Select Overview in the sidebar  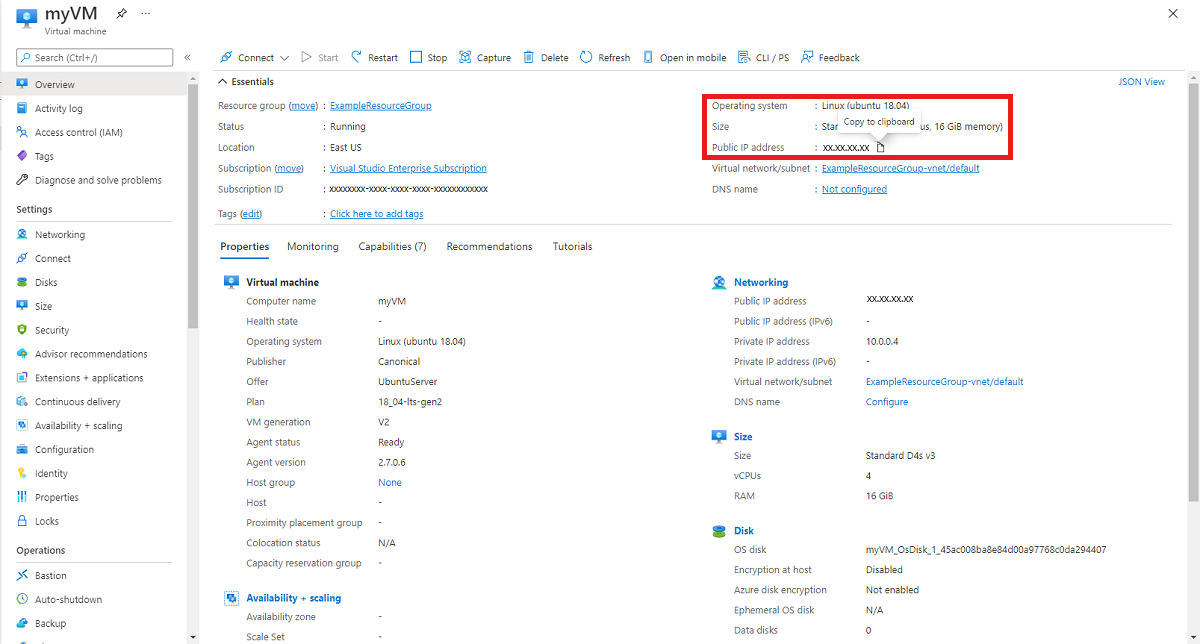(93, 85)
